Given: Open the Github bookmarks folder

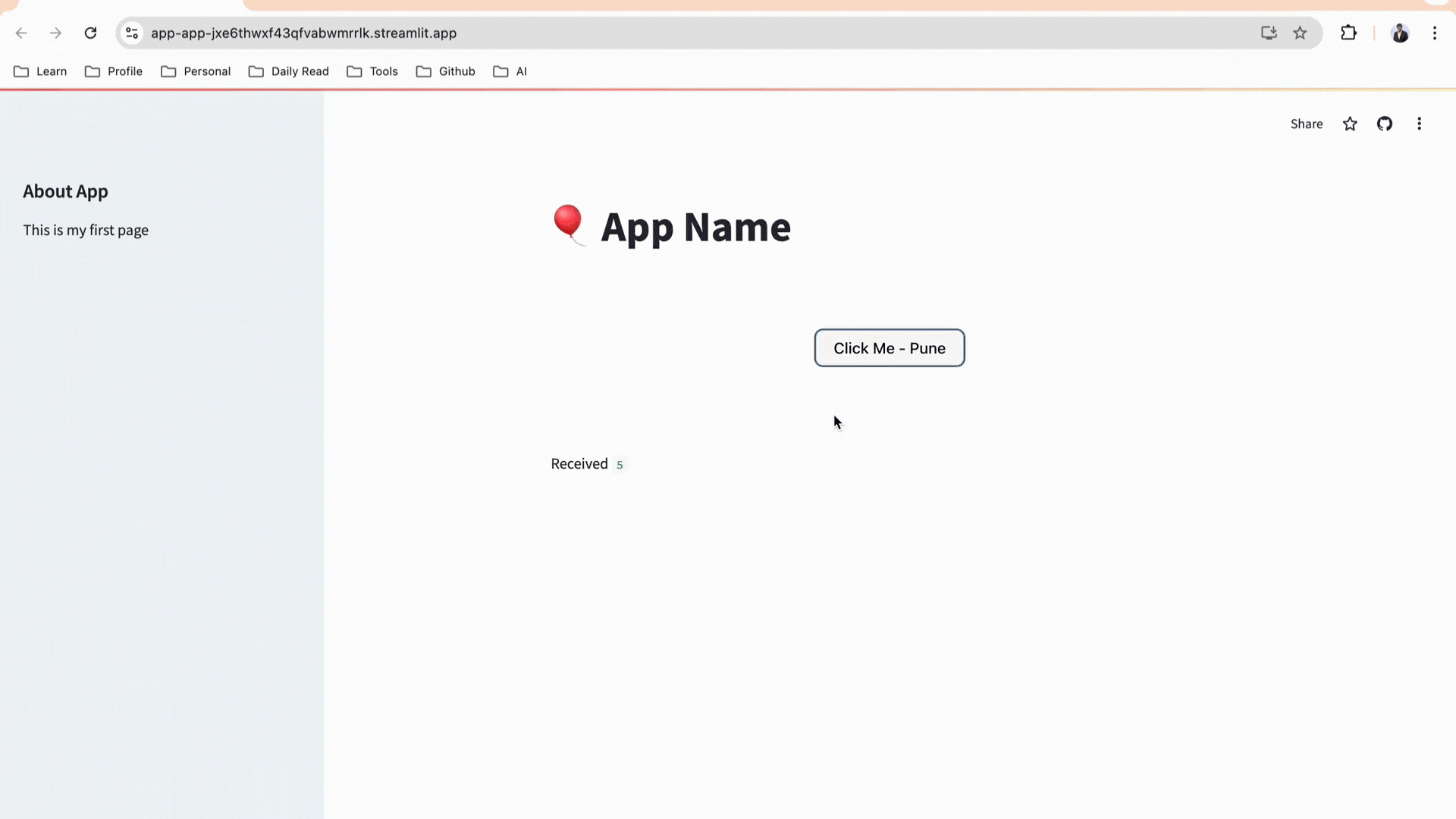Looking at the screenshot, I should coord(446,71).
